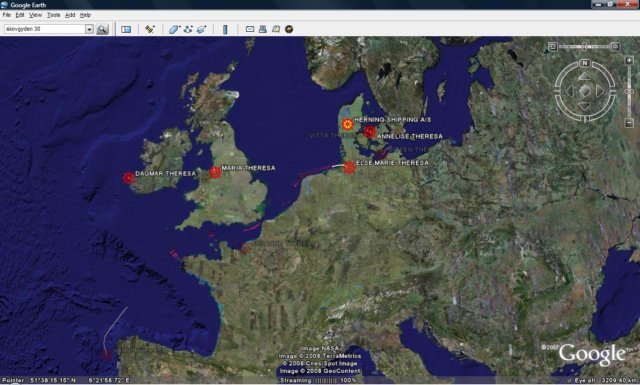This screenshot has width=640, height=385.
Task: Click the orange ship marker near northern France
Action: point(245,248)
